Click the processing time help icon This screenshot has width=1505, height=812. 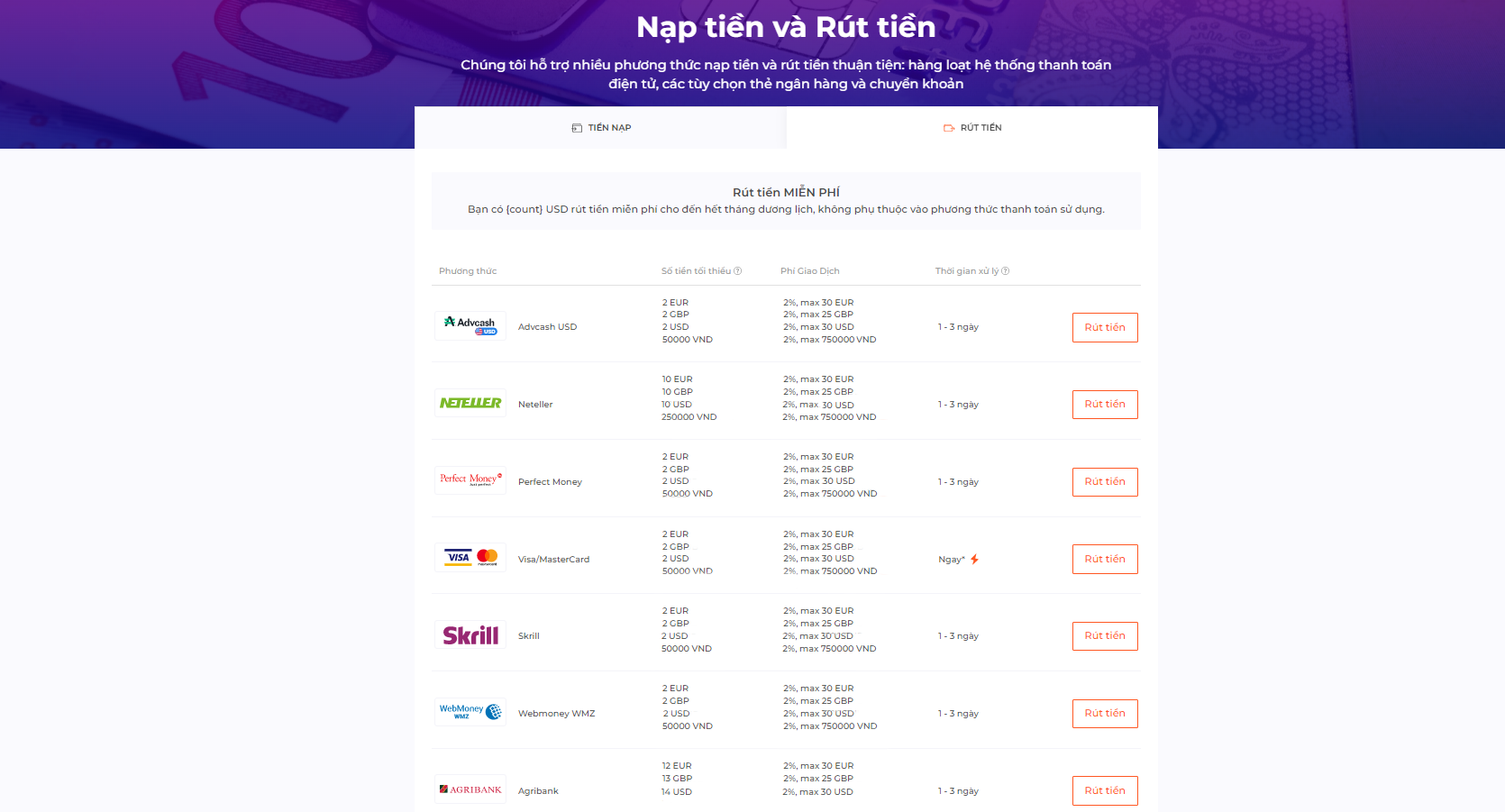click(1006, 271)
